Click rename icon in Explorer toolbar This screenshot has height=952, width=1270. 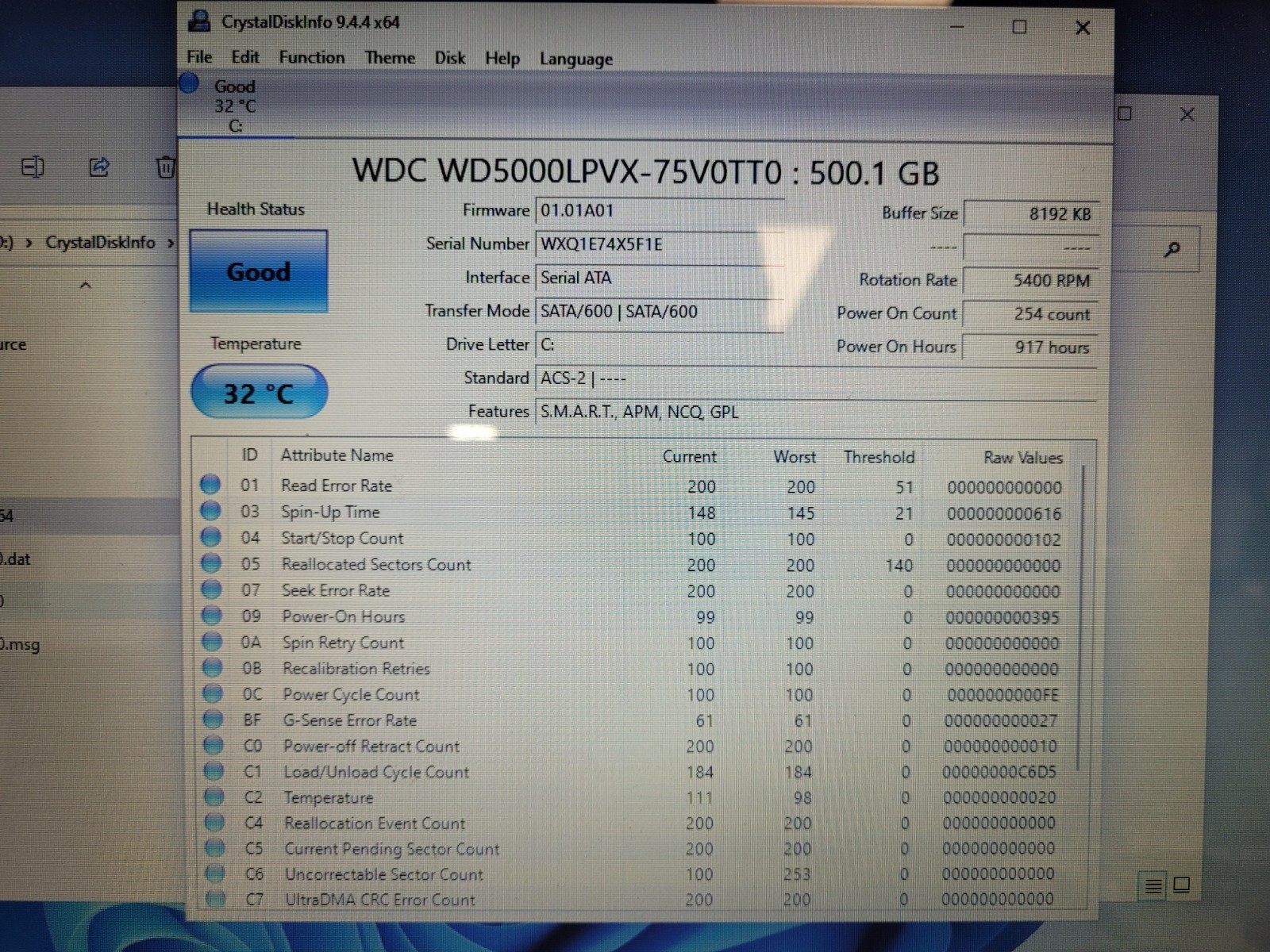point(33,167)
